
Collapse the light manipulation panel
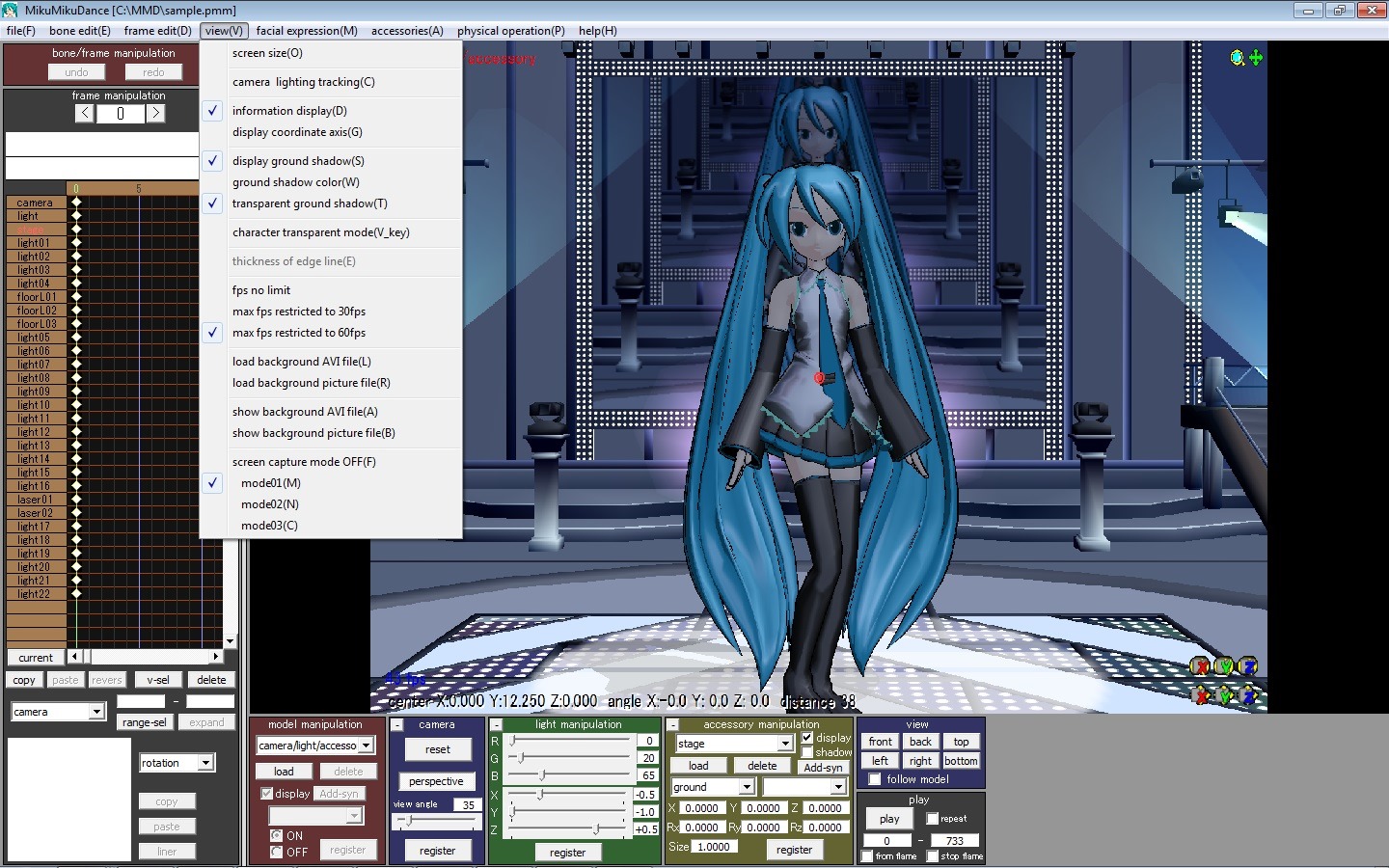pos(497,724)
